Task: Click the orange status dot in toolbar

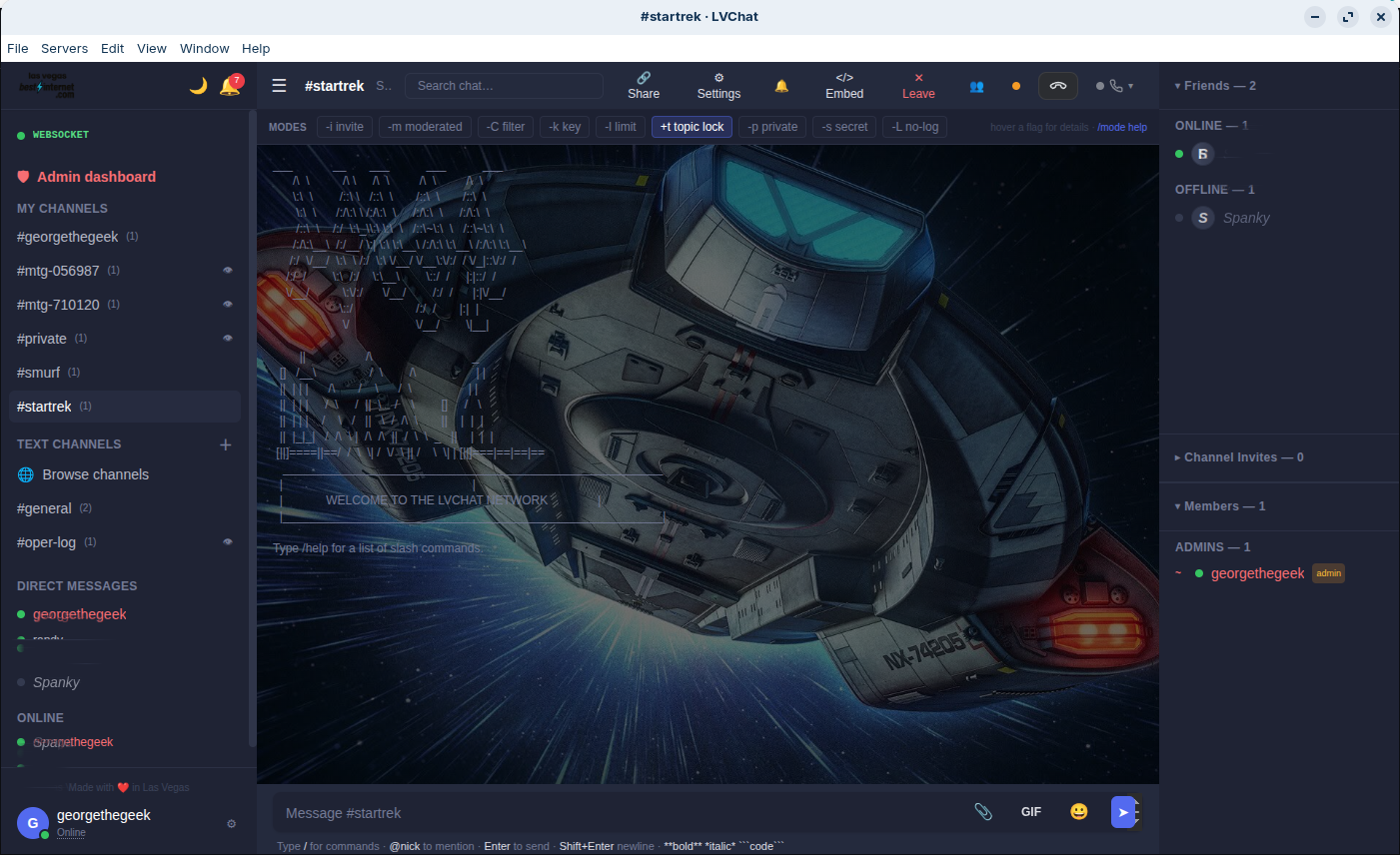Action: click(x=1016, y=86)
